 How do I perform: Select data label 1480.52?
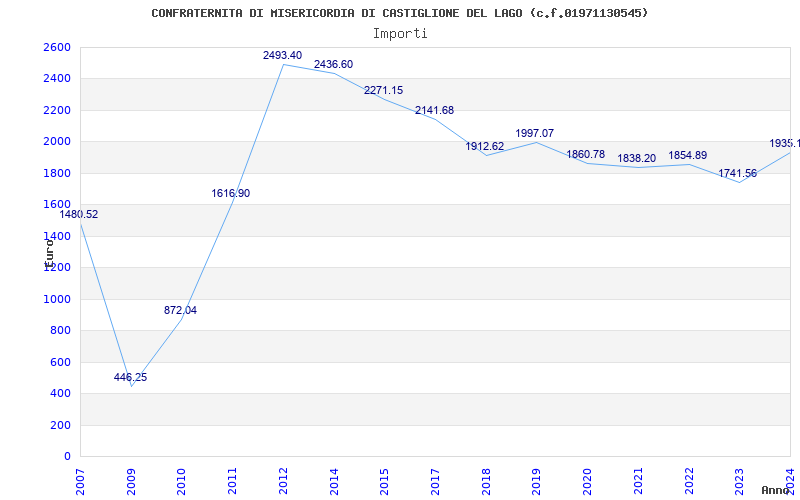tap(79, 214)
